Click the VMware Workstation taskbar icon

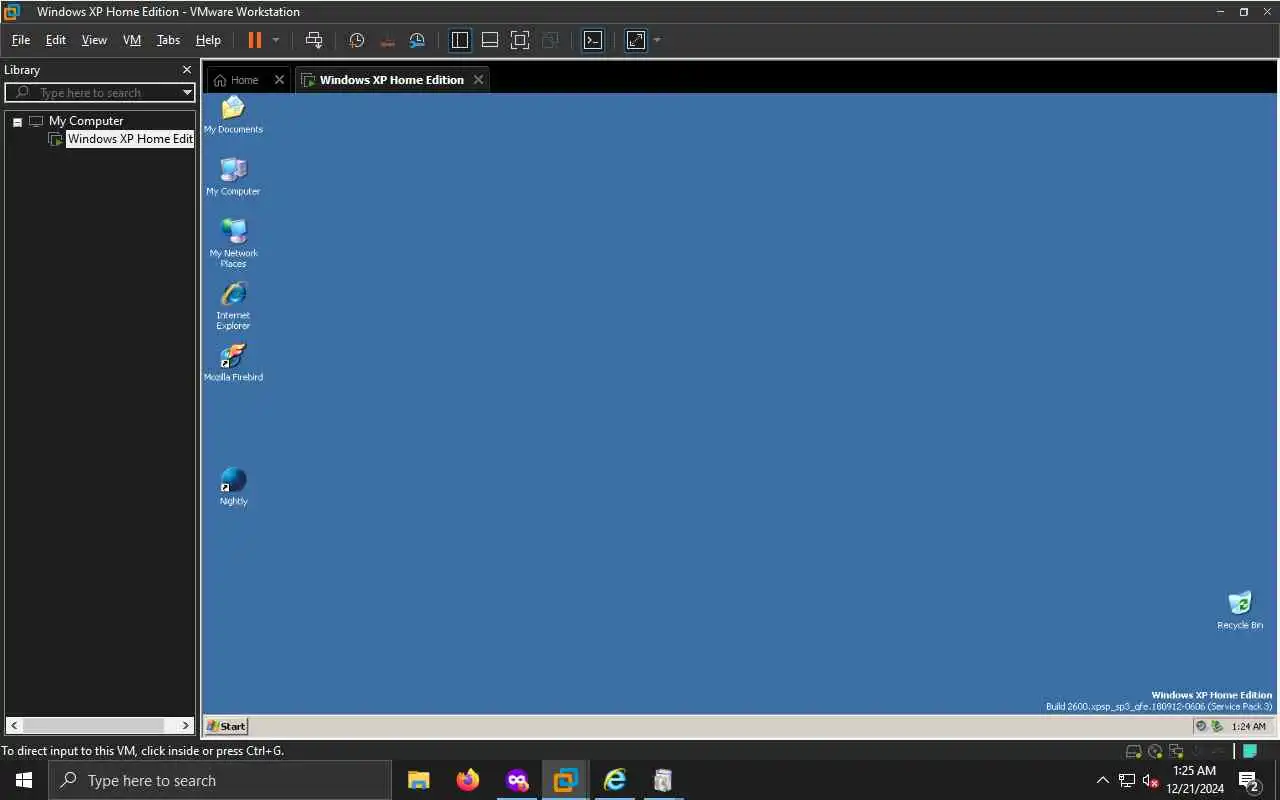[565, 780]
